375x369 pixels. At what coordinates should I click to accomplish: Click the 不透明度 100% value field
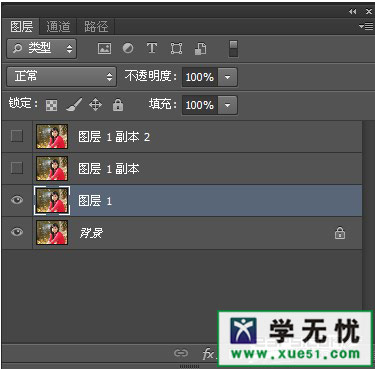(x=199, y=77)
